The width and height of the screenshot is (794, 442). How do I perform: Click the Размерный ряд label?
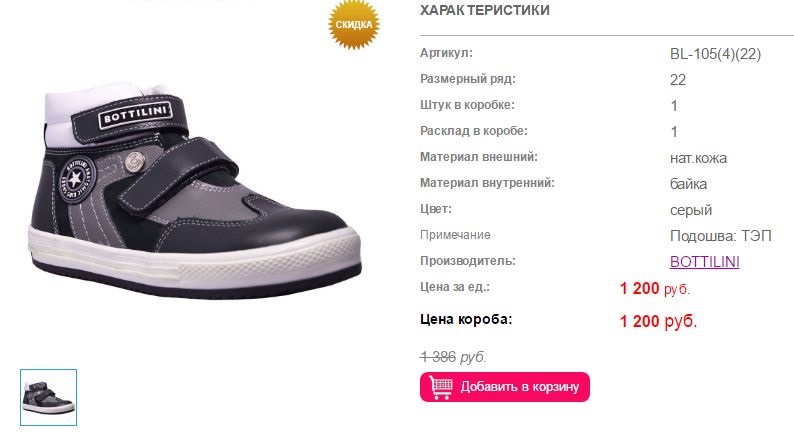pos(467,79)
